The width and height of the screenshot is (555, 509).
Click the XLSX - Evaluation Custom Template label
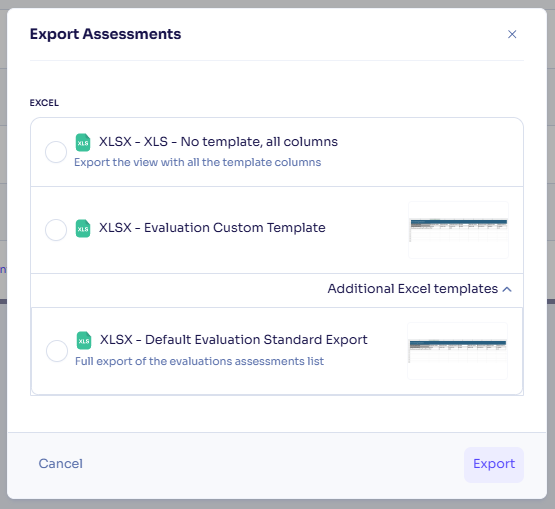pyautogui.click(x=212, y=228)
